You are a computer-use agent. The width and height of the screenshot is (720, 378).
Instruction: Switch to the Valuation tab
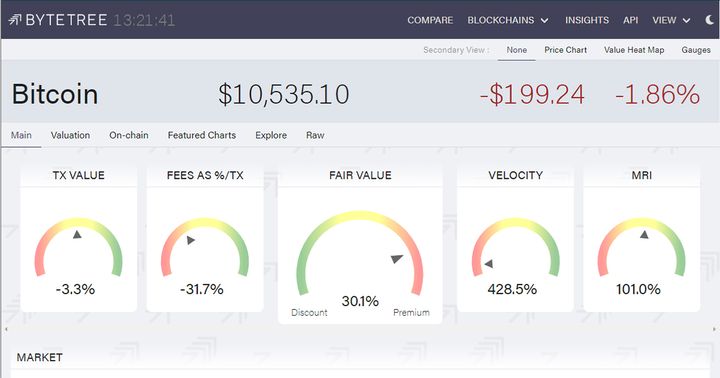(70, 135)
